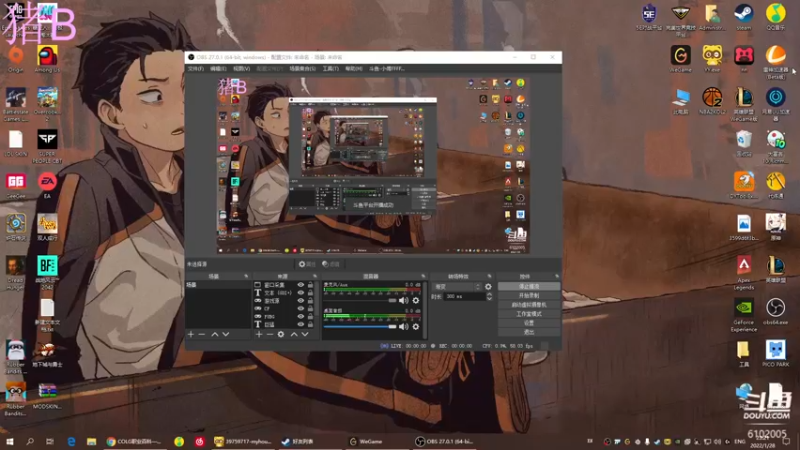This screenshot has width=800, height=450.
Task: Pop out the Controls dock panel
Action: click(x=557, y=276)
